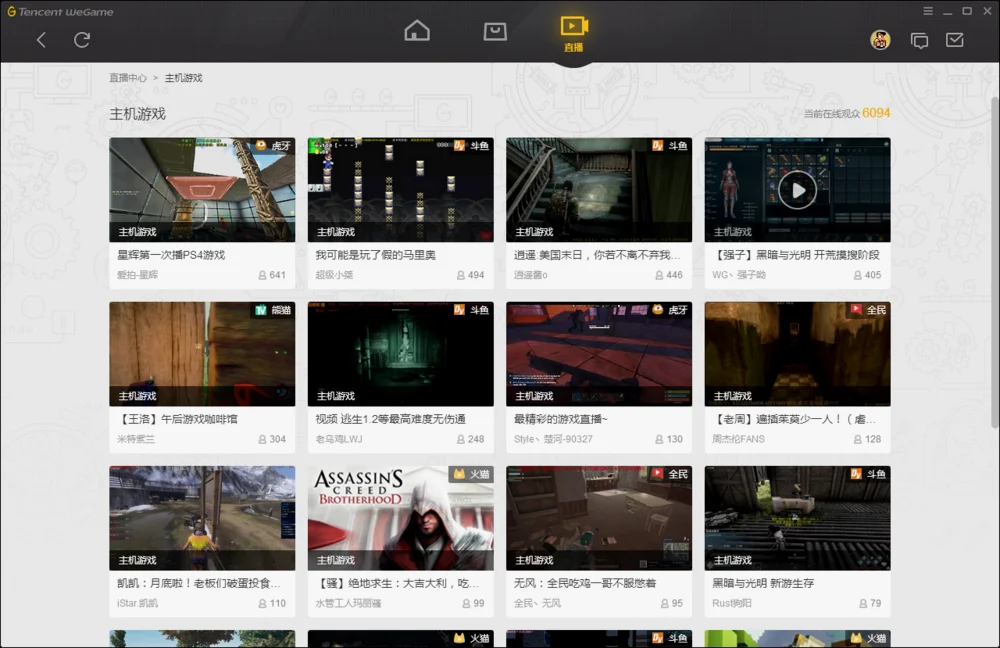
Task: Click the Tencent WeGame logo
Action: [x=61, y=11]
